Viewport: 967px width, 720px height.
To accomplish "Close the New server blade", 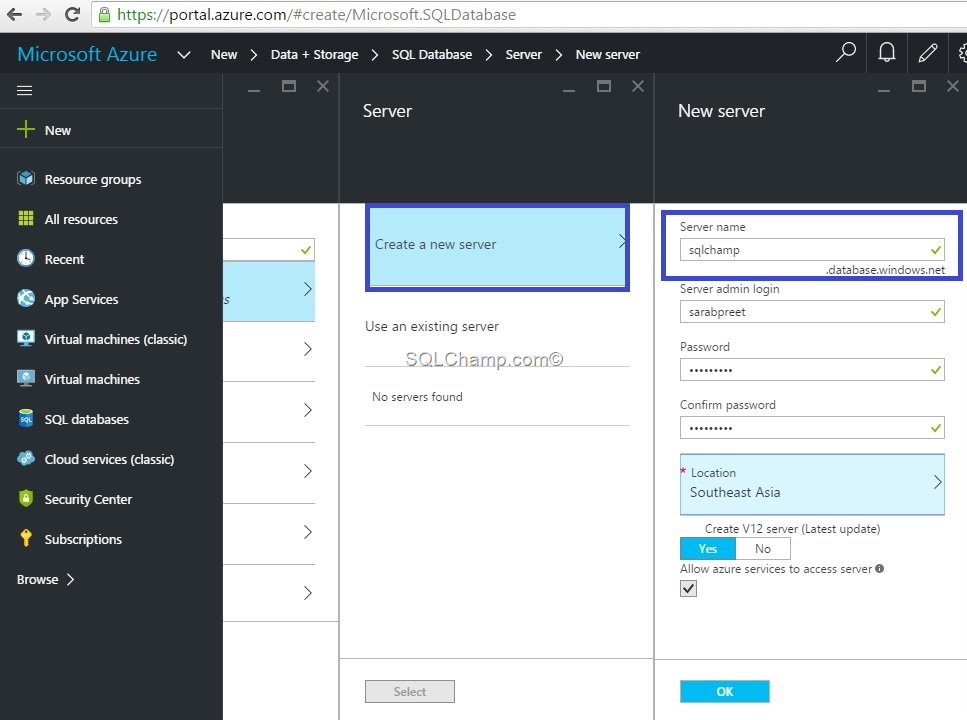I will 953,86.
